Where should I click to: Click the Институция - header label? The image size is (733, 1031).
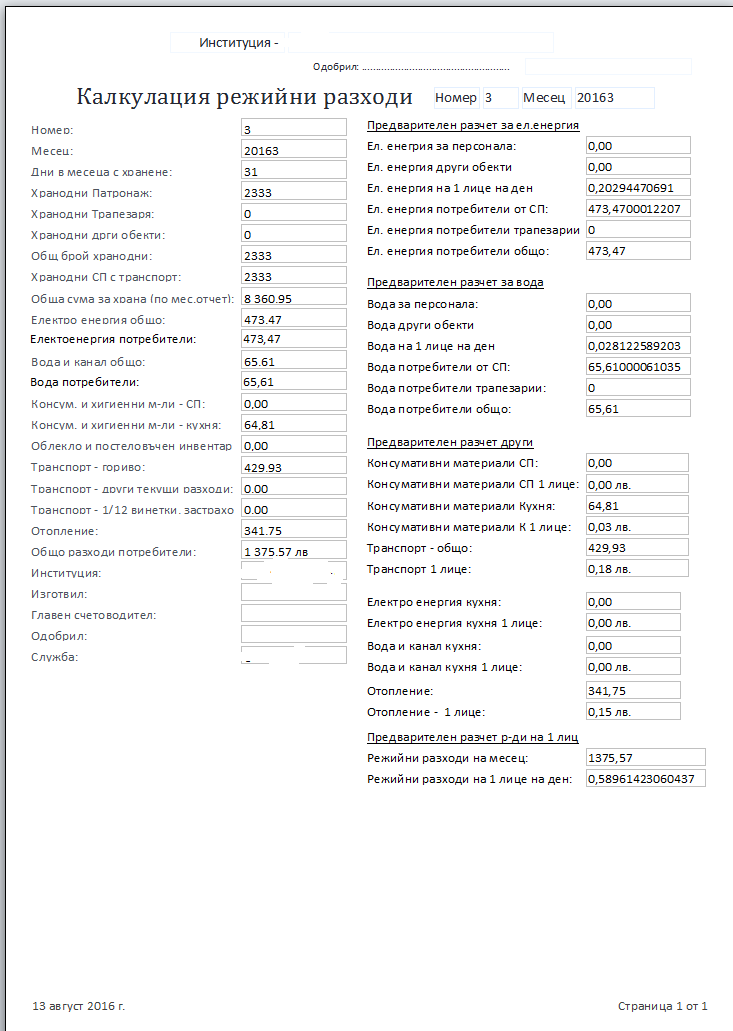pyautogui.click(x=239, y=43)
